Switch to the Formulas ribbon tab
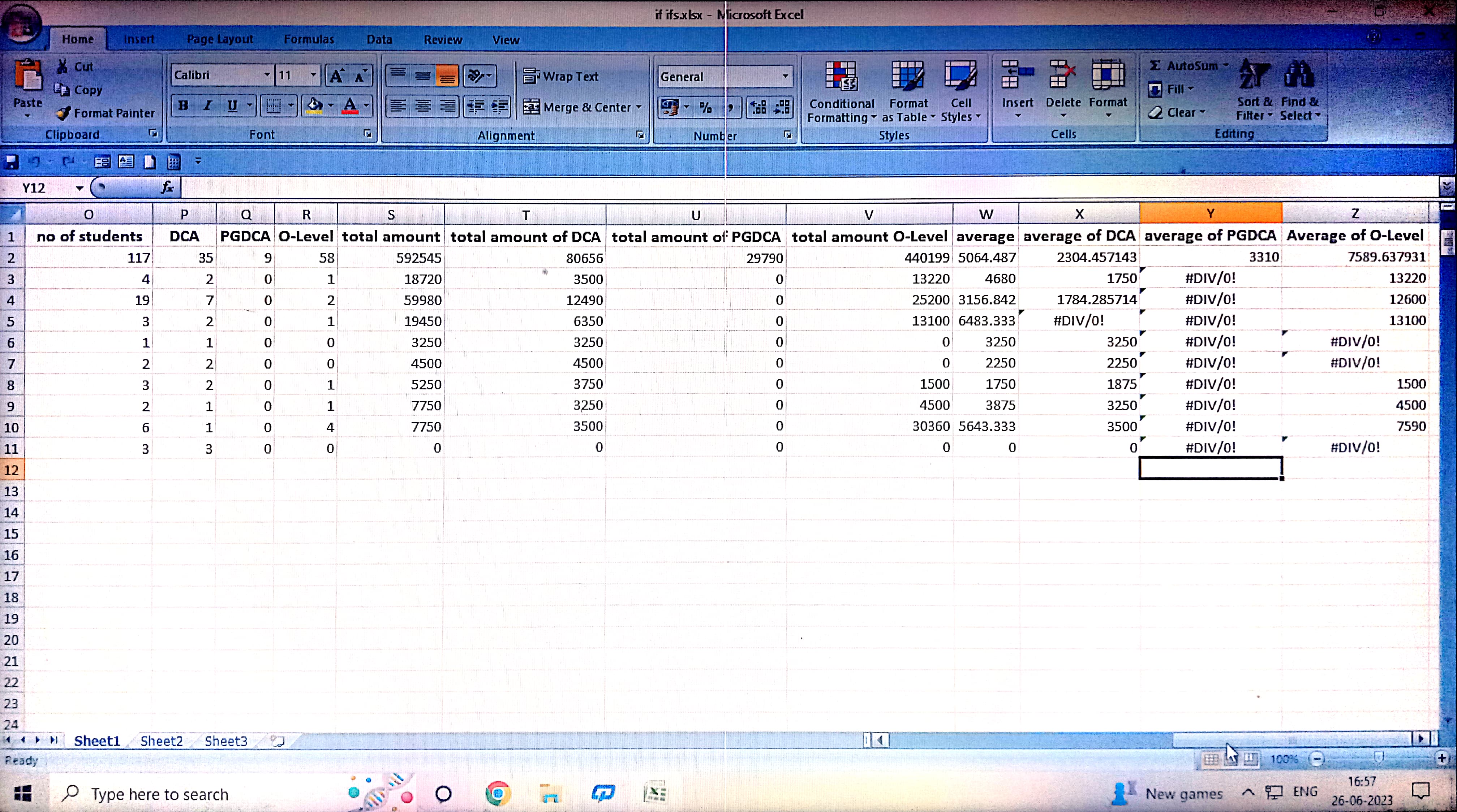Screen dimensions: 1457x812 pyautogui.click(x=309, y=40)
